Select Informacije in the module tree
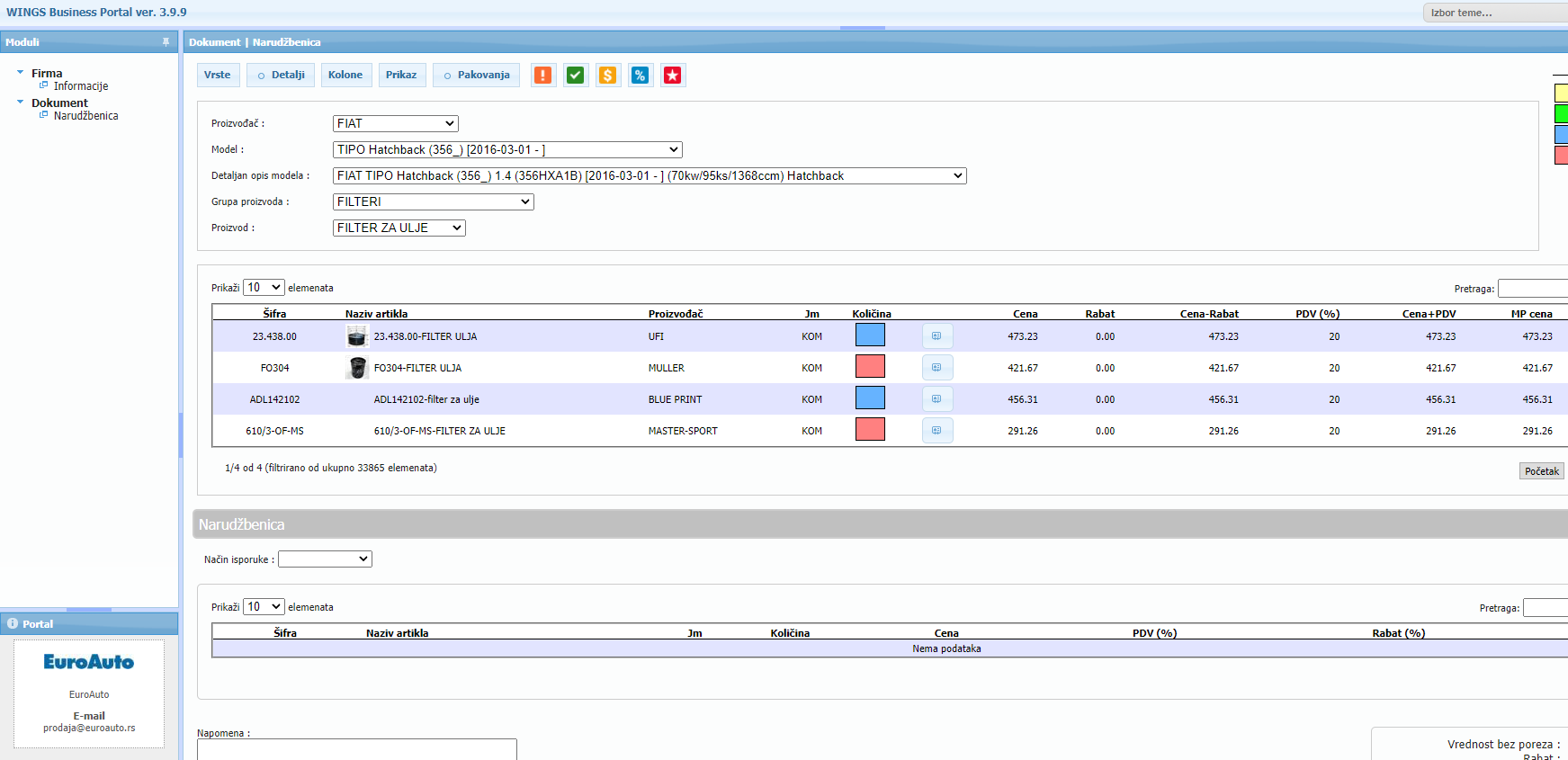 tap(81, 86)
